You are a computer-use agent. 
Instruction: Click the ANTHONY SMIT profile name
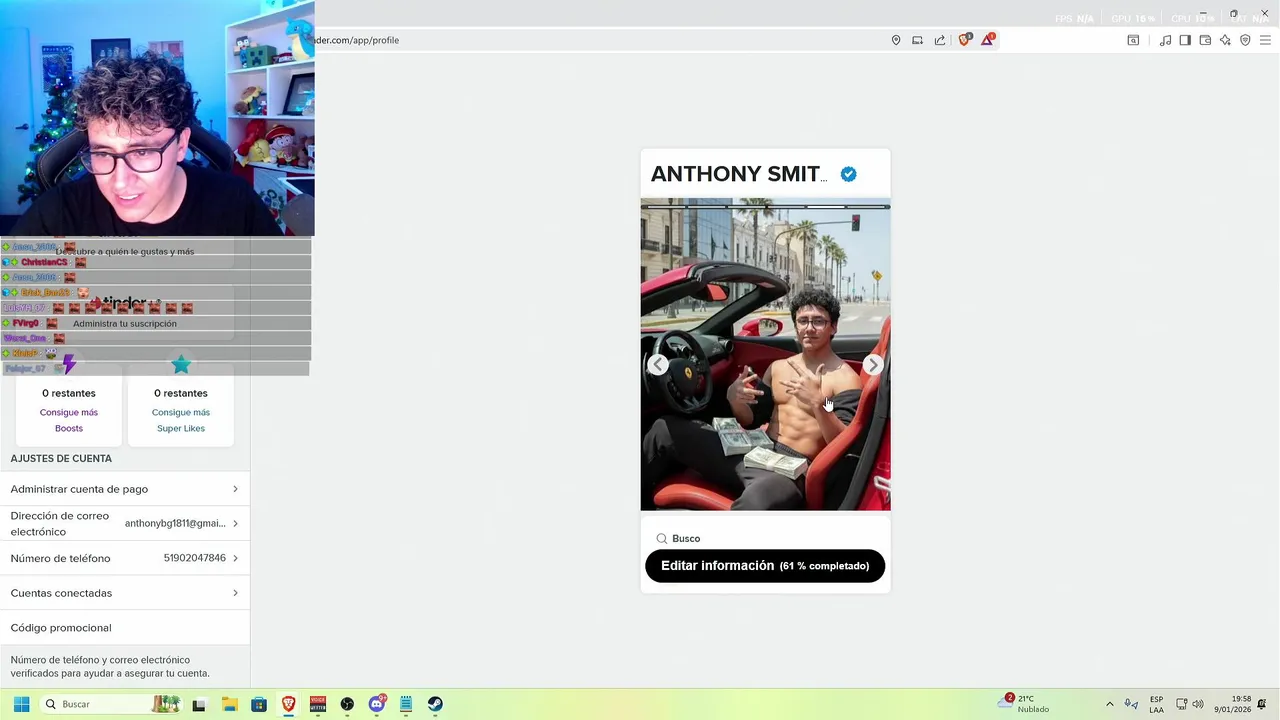(x=739, y=174)
